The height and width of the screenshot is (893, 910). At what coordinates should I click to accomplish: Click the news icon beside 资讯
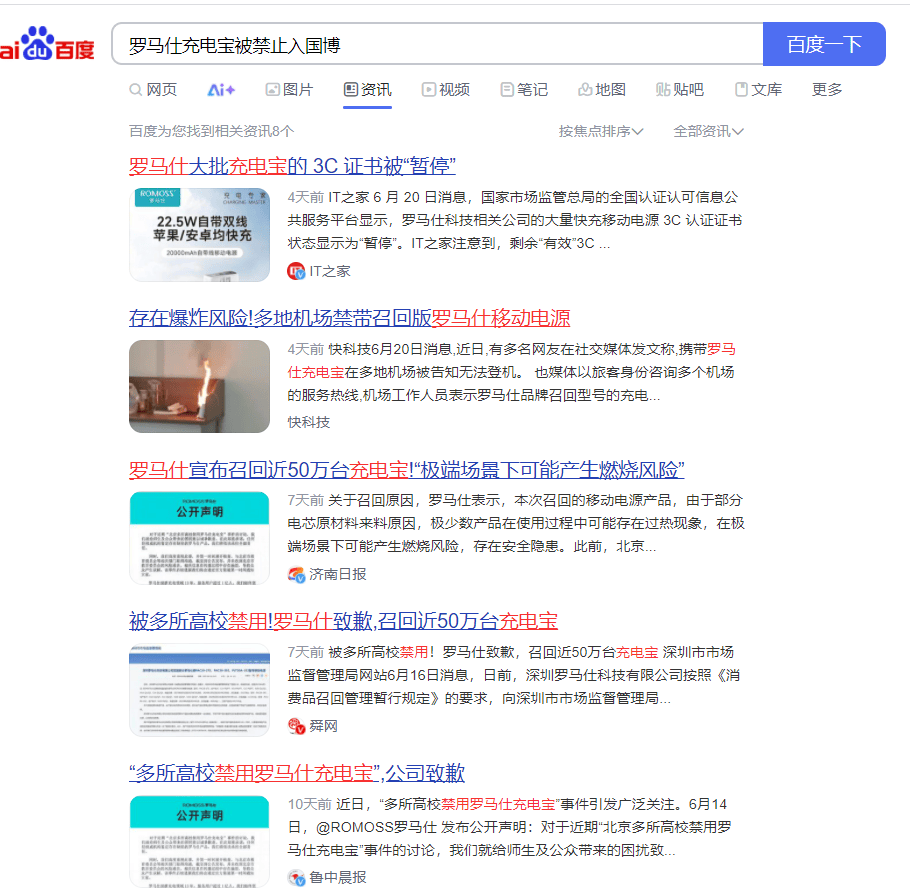(351, 89)
